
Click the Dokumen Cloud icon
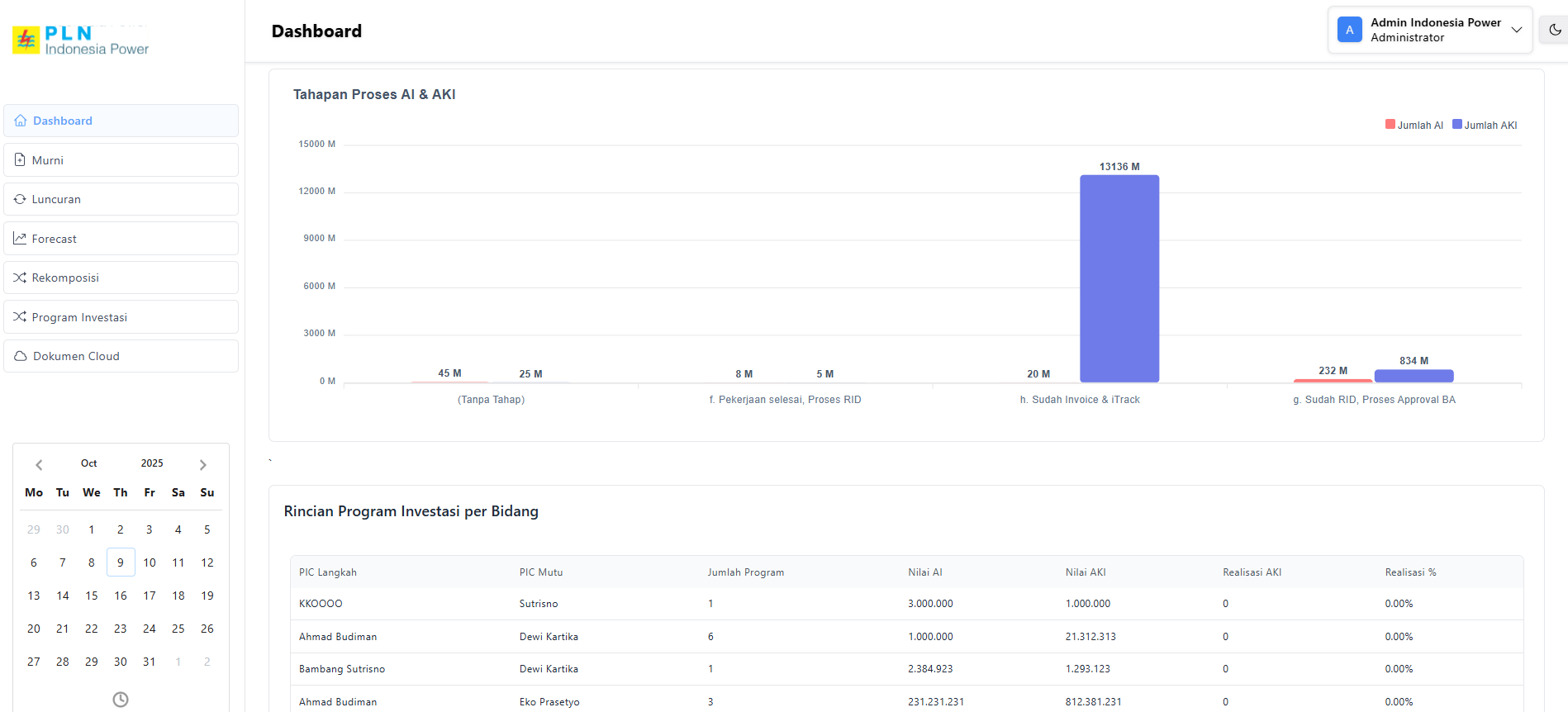(21, 356)
